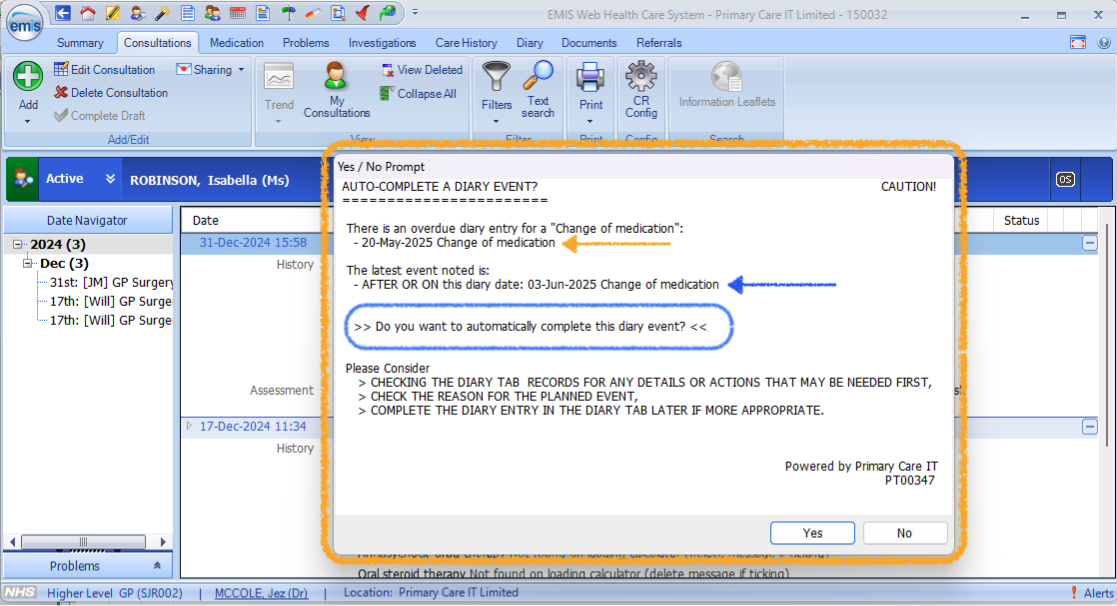
Task: Click Delete Consultation in the ribbon
Action: [x=111, y=93]
